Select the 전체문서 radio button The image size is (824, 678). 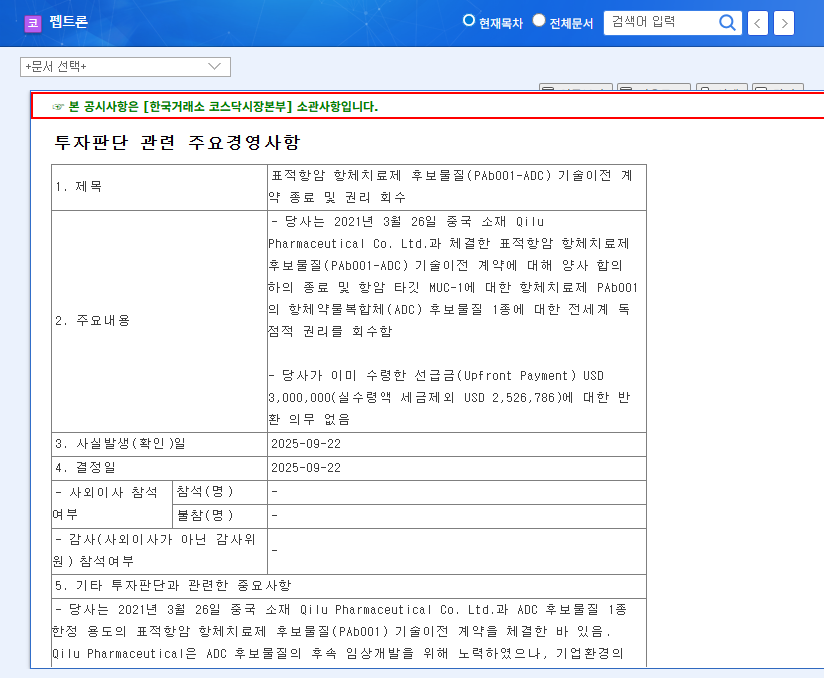[539, 20]
